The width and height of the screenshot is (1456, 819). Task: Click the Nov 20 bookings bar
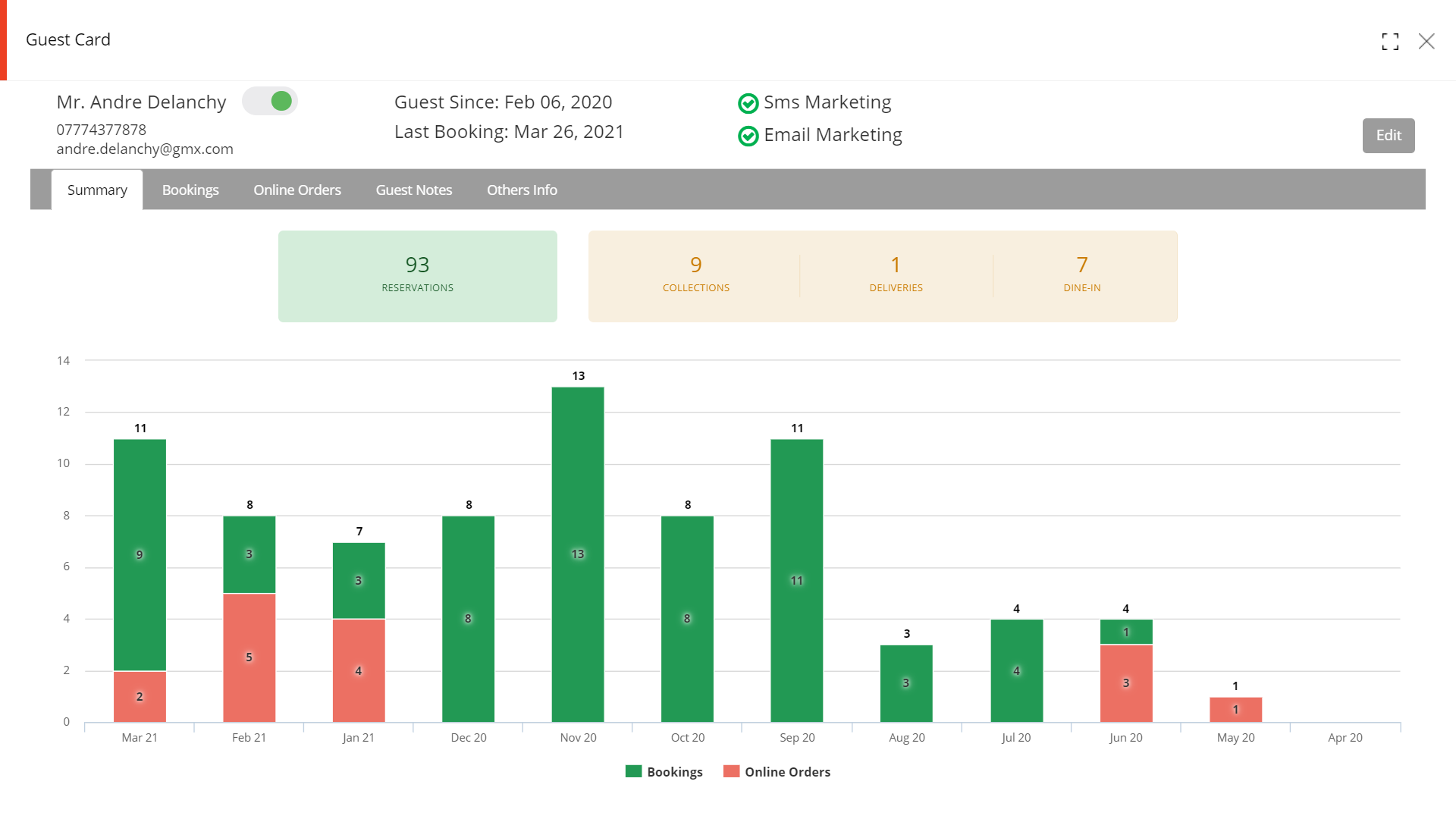[x=578, y=554]
